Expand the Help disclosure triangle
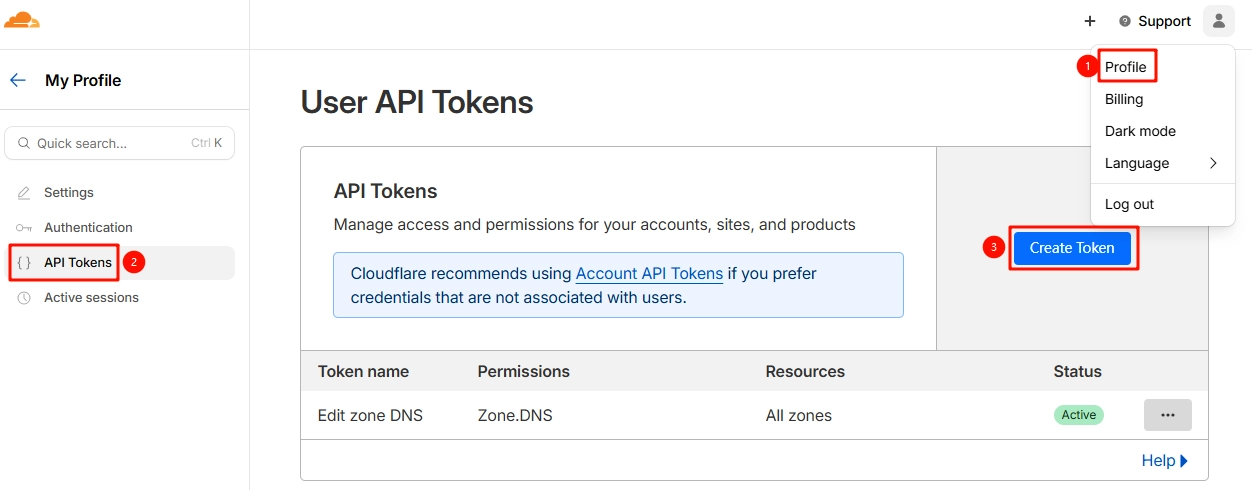Viewport: 1252px width, 490px height. click(x=1184, y=461)
